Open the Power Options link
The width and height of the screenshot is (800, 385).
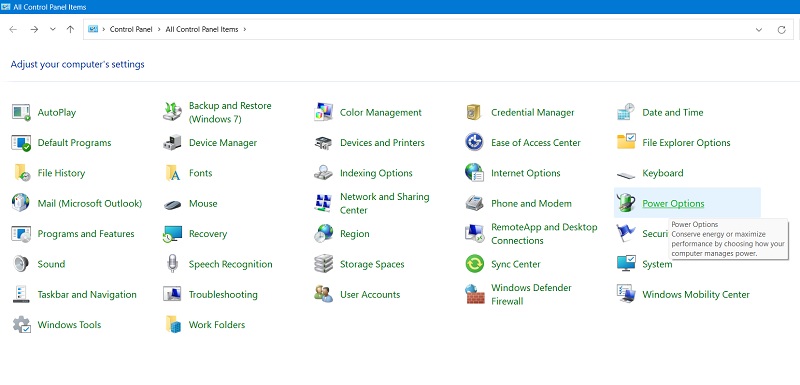[673, 203]
